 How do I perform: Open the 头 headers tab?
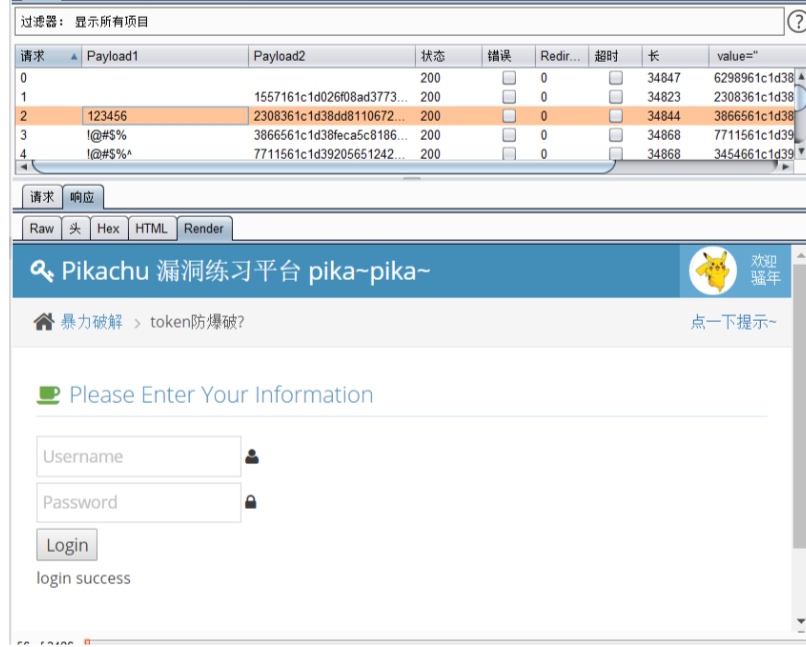[76, 228]
